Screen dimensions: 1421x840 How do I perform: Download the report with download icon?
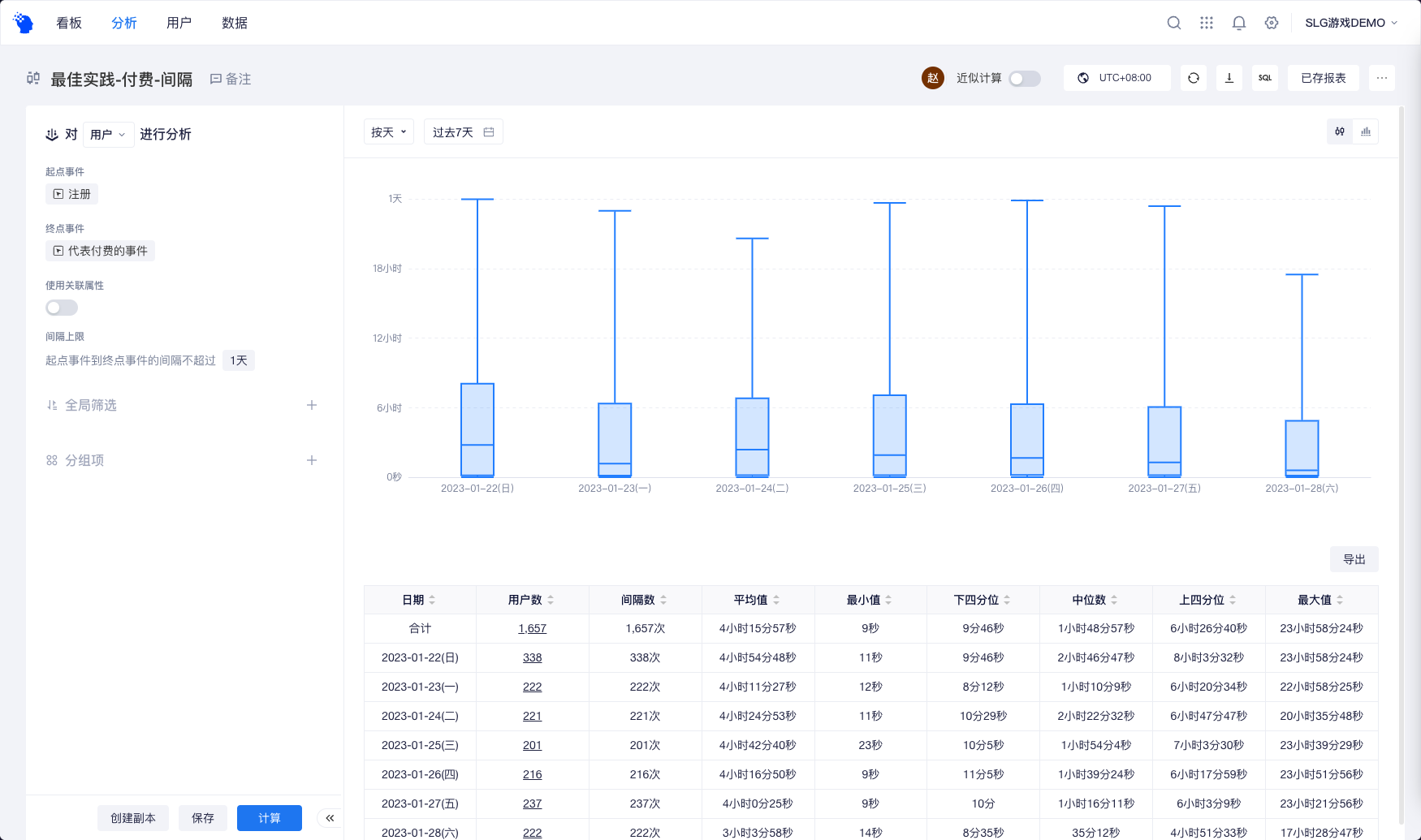[x=1229, y=78]
